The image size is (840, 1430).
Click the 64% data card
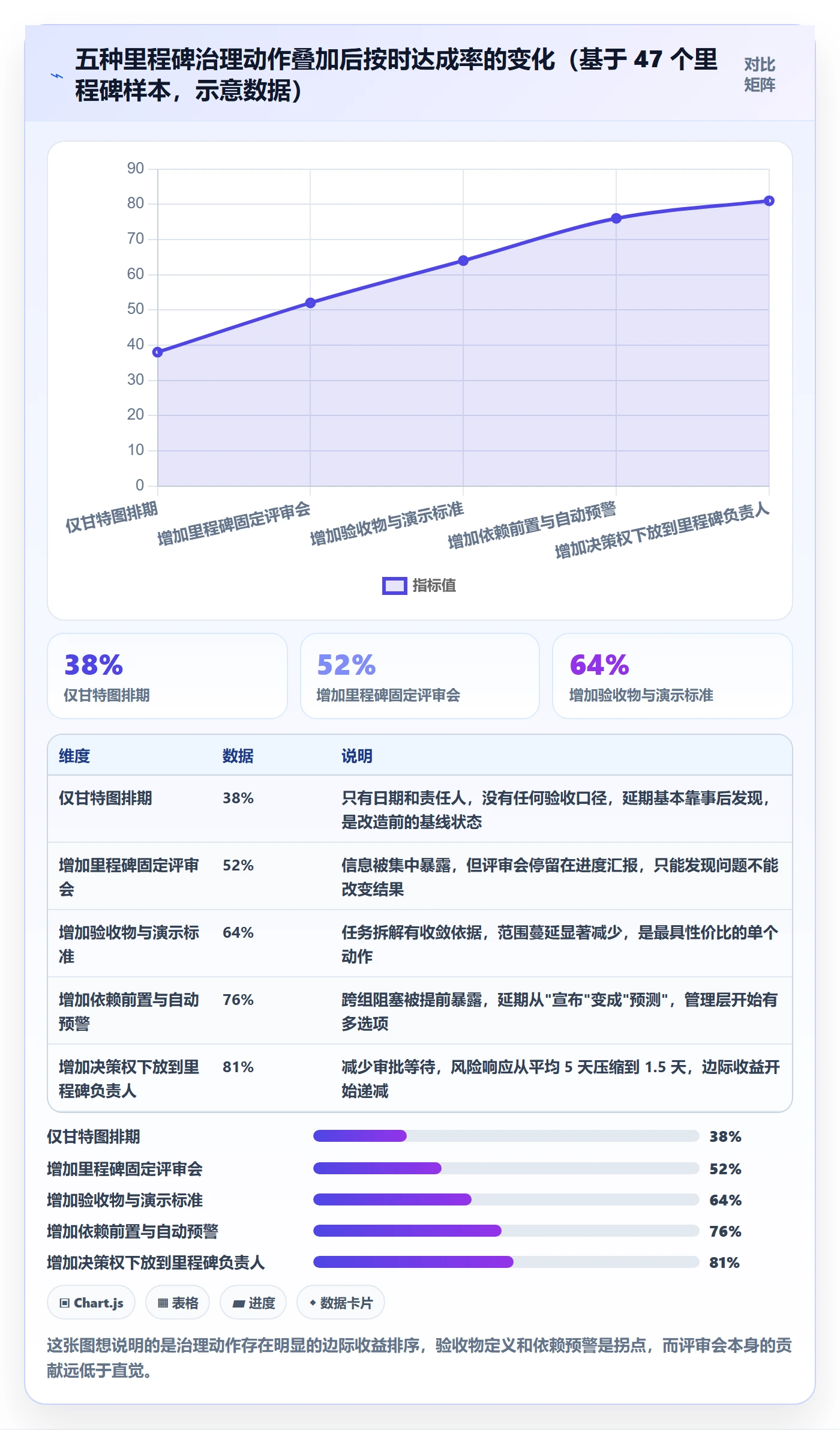click(673, 676)
